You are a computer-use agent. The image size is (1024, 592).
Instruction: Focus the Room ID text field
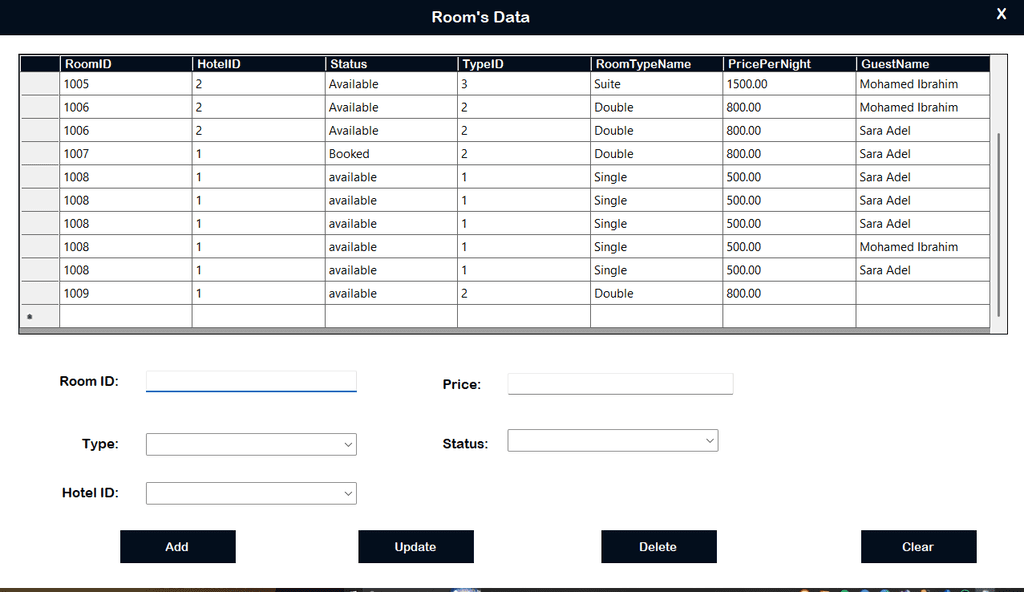coord(251,381)
